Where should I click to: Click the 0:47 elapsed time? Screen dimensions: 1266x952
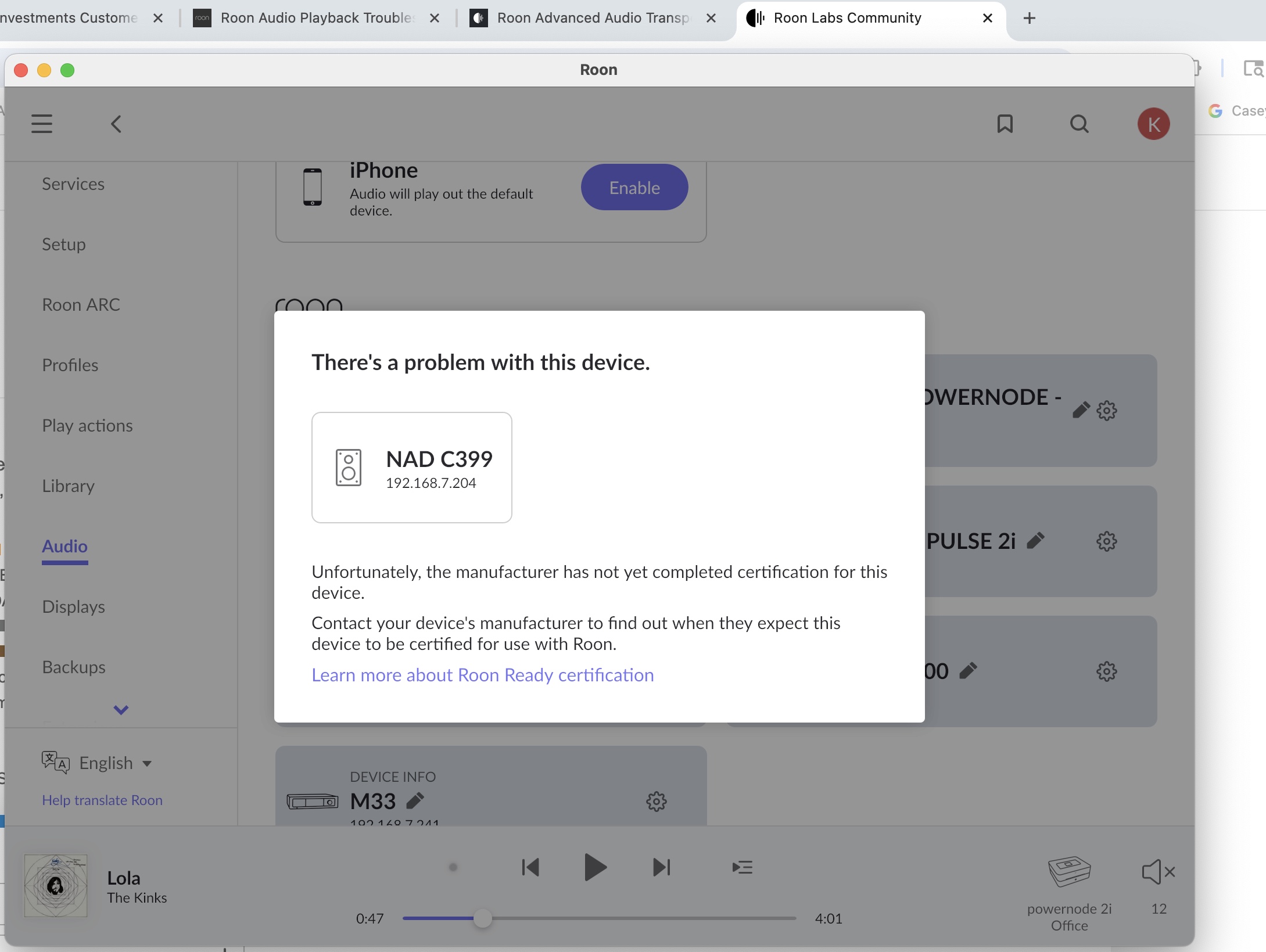click(x=370, y=918)
